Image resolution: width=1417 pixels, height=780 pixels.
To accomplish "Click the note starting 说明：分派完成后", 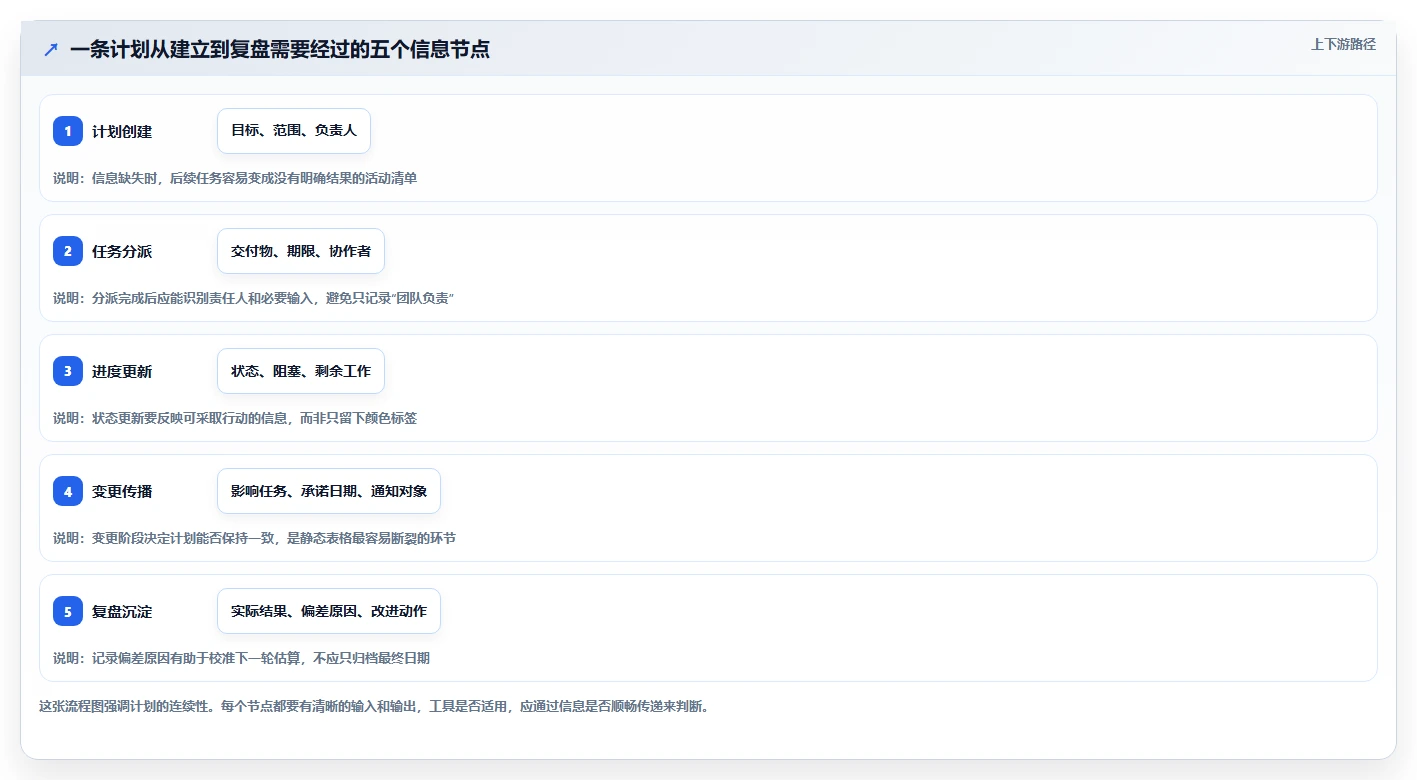I will (x=254, y=298).
